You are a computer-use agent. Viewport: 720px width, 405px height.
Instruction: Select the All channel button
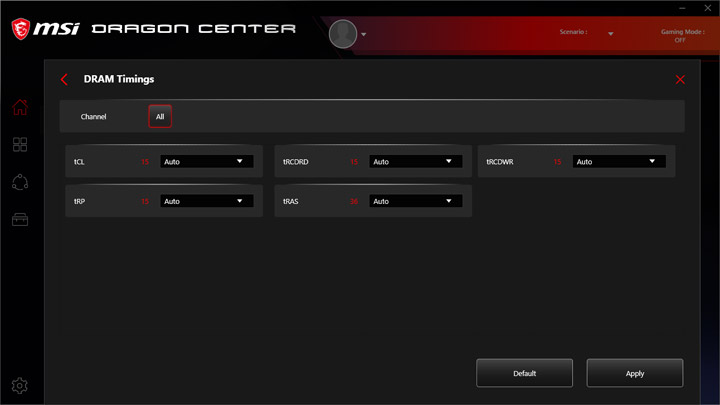[160, 116]
